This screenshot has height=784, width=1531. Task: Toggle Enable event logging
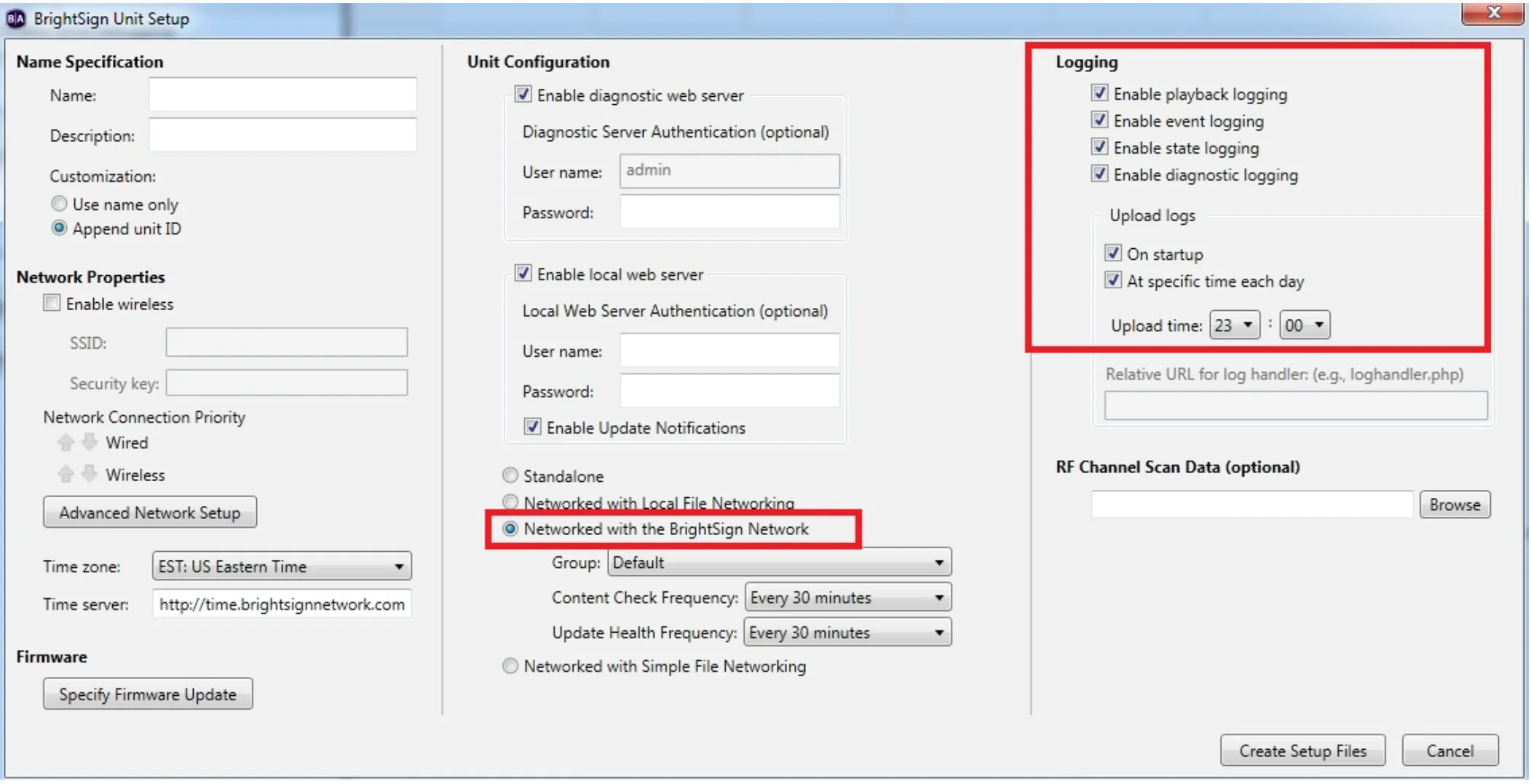(1099, 120)
